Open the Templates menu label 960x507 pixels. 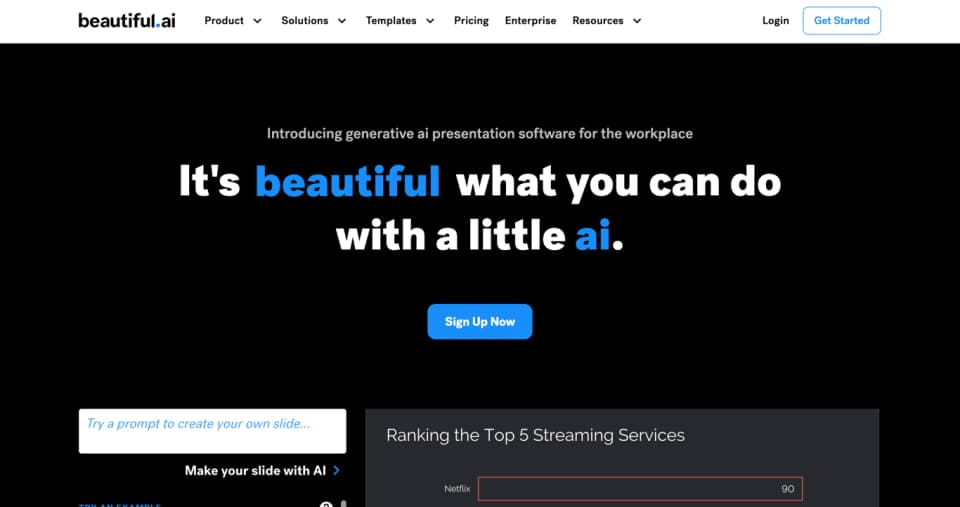click(391, 20)
